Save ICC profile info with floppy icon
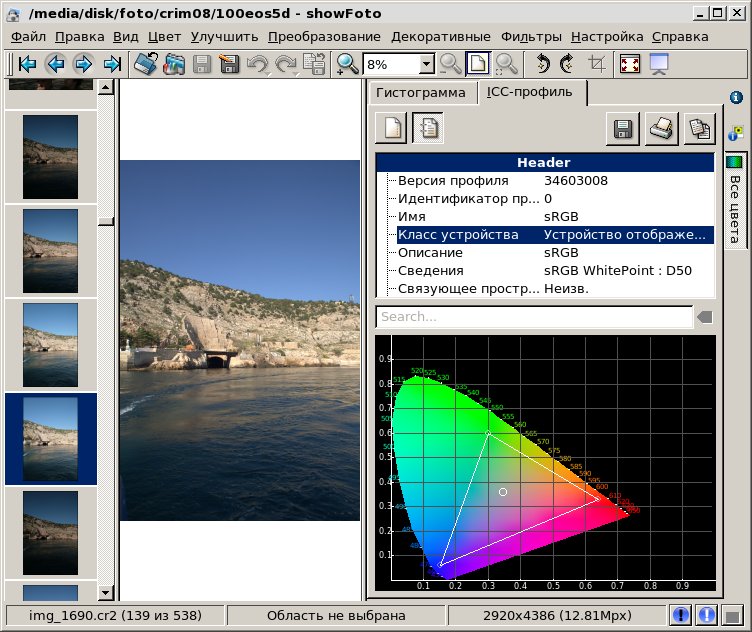The width and height of the screenshot is (752, 632). pos(622,128)
